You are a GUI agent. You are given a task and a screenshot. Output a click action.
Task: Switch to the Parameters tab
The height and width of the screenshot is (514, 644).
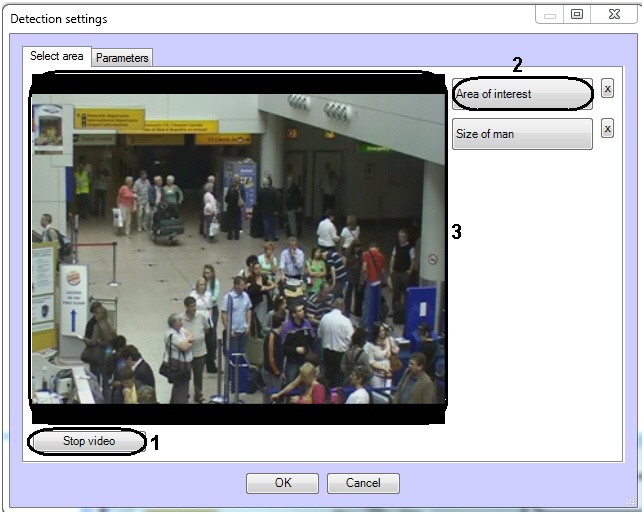click(x=122, y=58)
